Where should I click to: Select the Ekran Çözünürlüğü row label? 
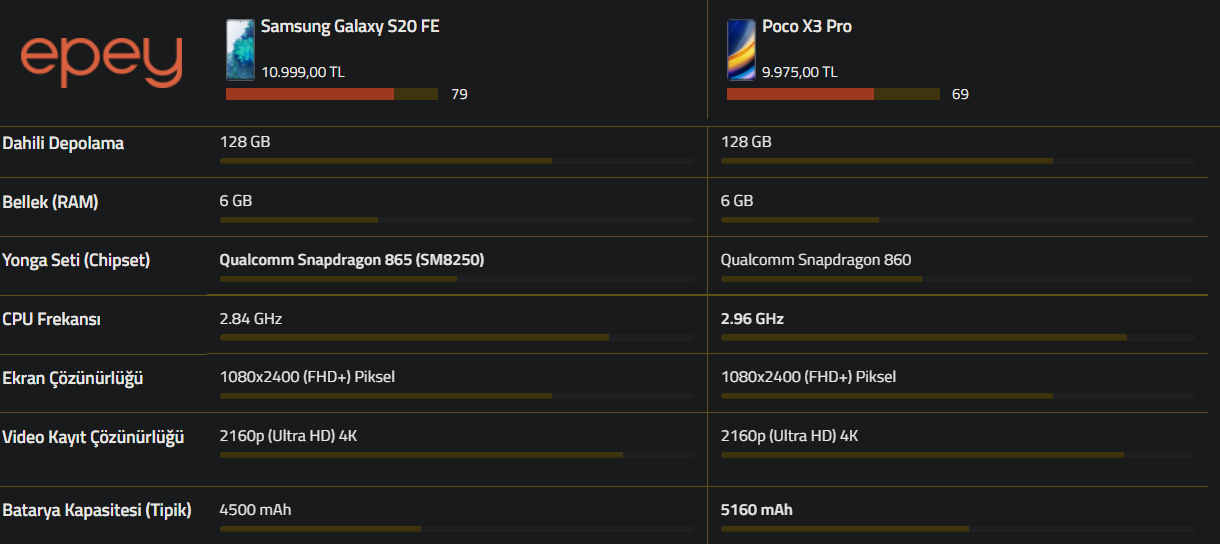tap(73, 379)
